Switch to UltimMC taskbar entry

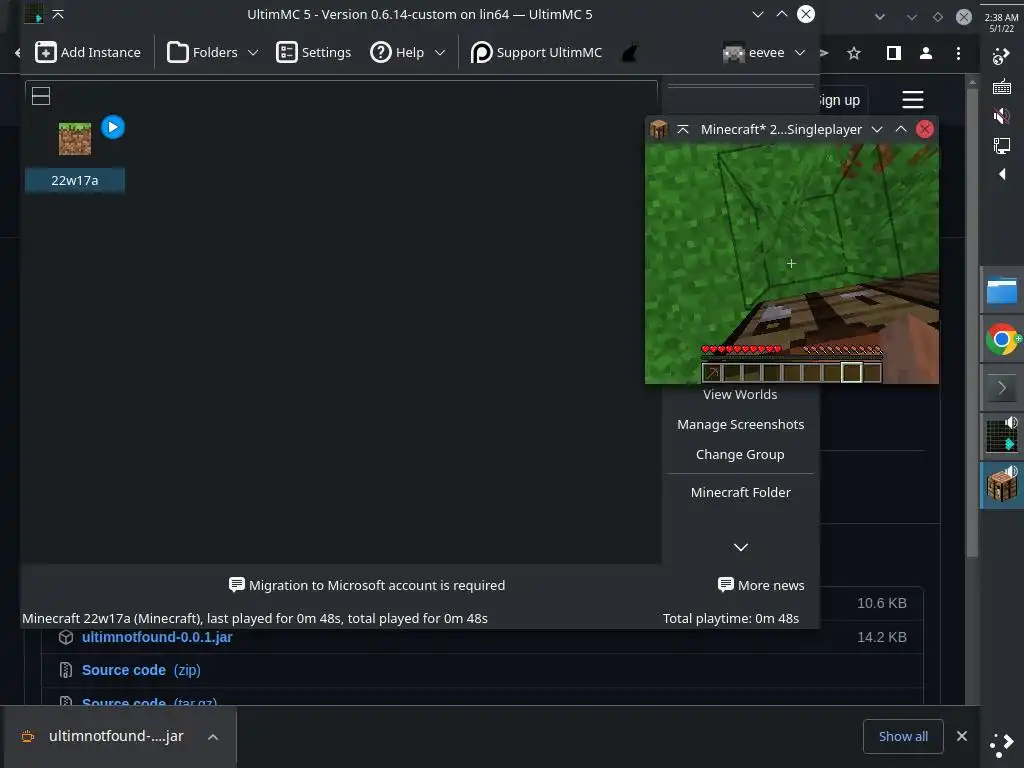click(1002, 436)
